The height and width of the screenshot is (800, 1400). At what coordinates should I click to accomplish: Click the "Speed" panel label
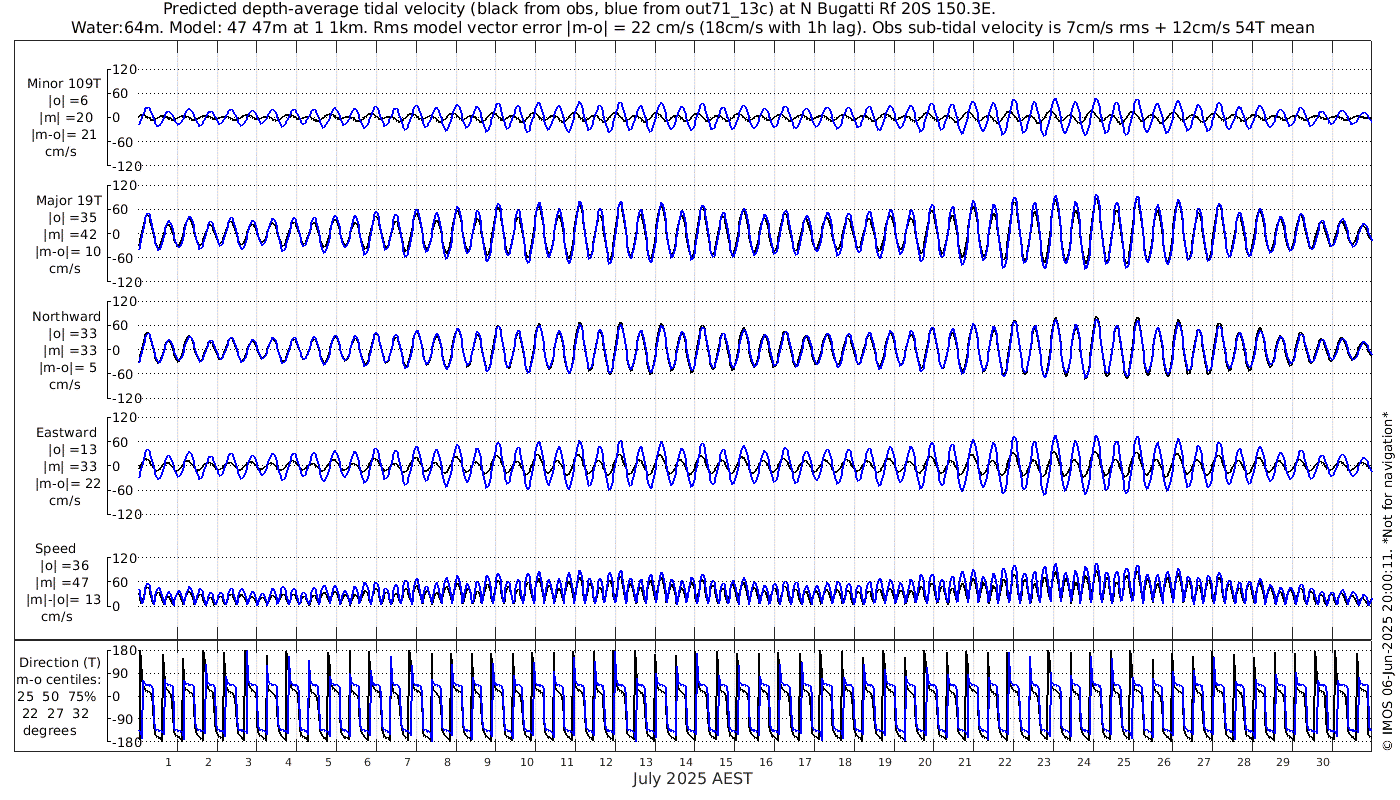coord(55,549)
